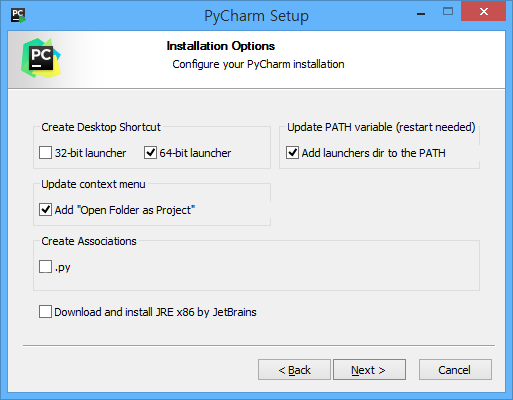Continue with the Next > button
The height and width of the screenshot is (400, 513).
coord(369,370)
